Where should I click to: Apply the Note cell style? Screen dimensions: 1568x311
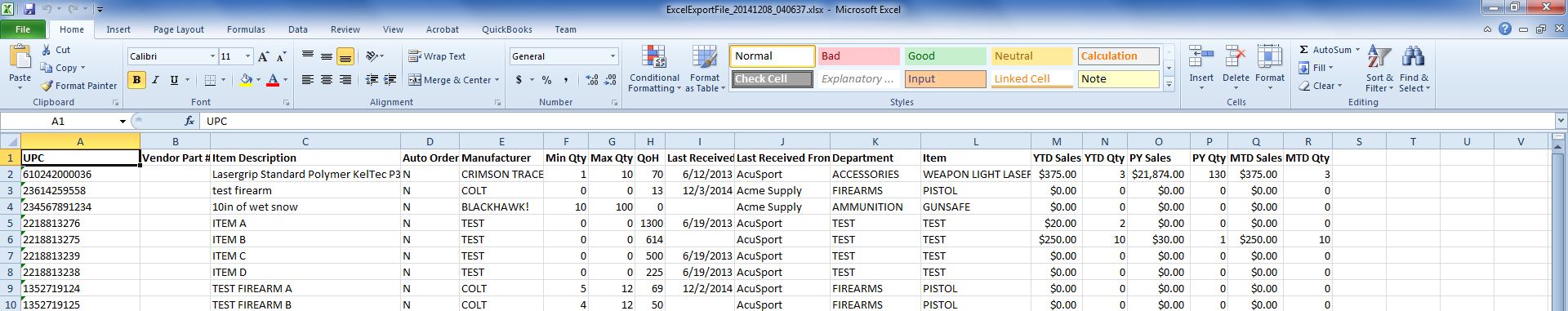click(x=1118, y=79)
